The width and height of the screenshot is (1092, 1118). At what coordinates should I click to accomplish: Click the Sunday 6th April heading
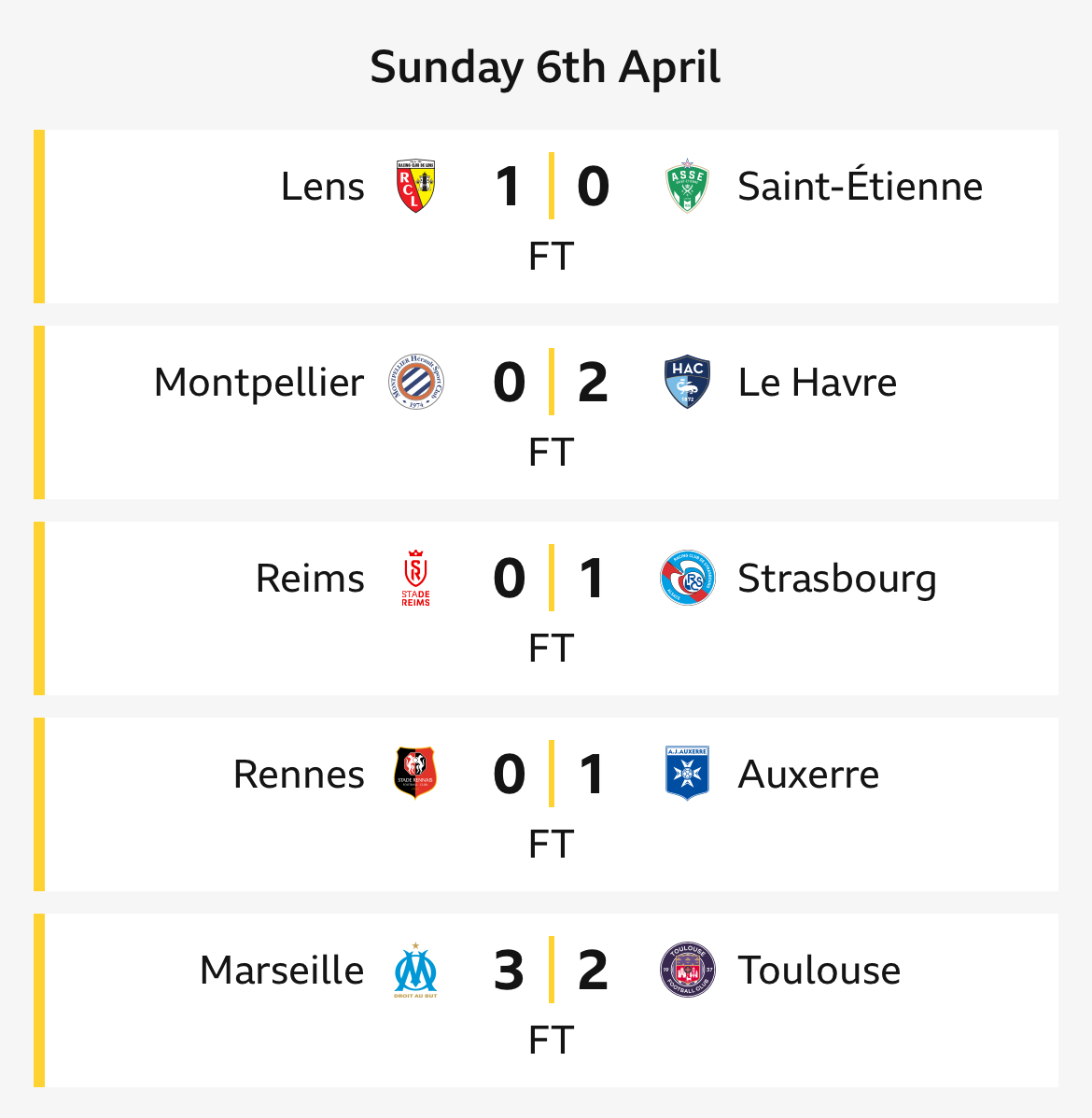(546, 68)
